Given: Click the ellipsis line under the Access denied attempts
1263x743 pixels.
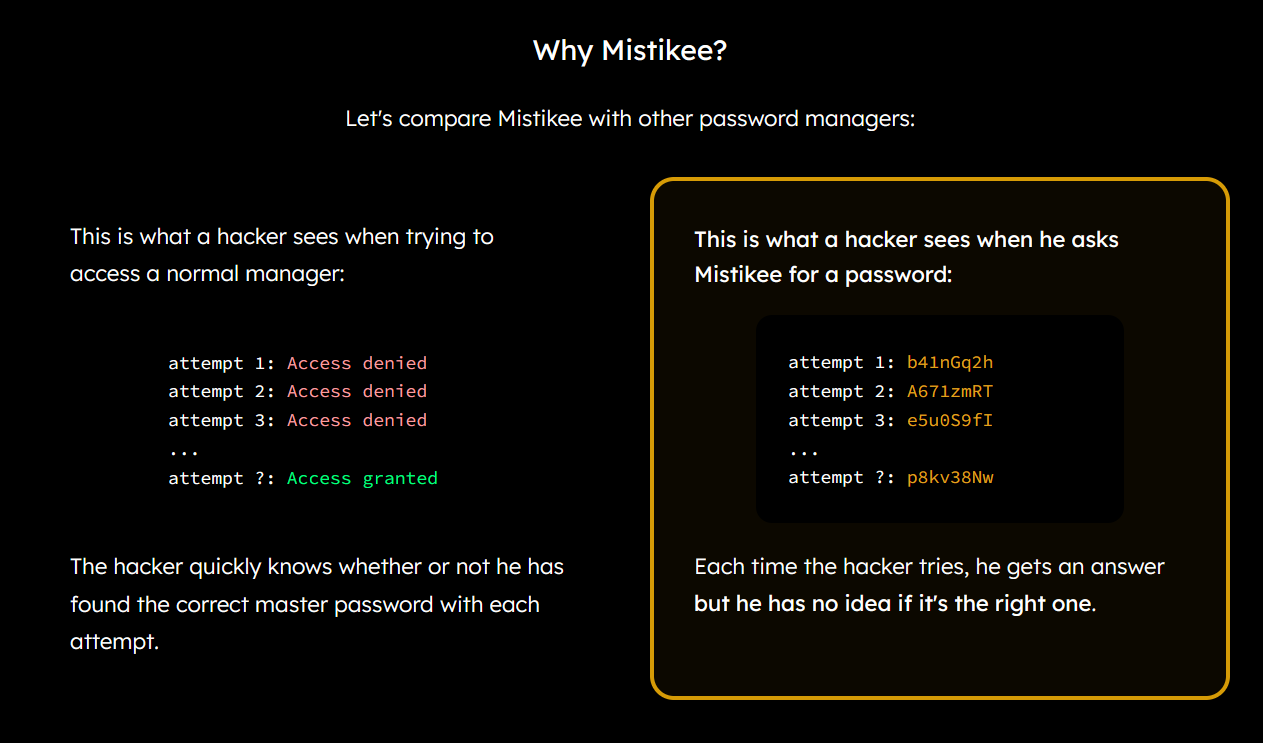Looking at the screenshot, I should tap(184, 450).
